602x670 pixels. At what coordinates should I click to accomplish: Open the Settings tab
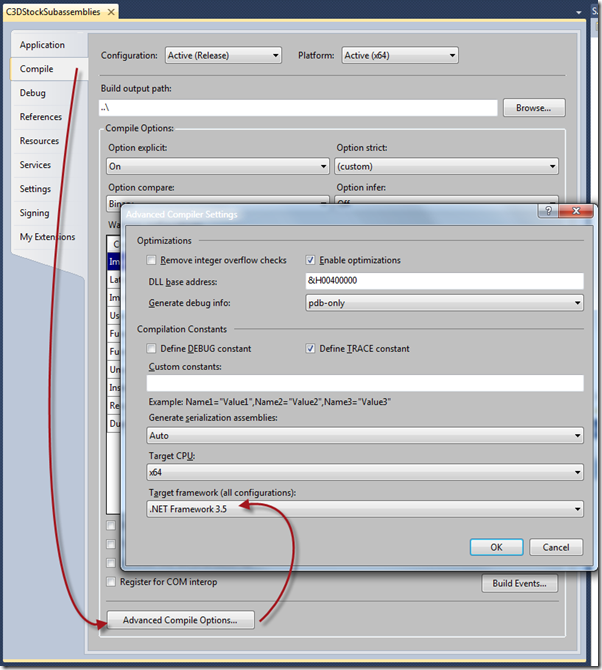[35, 188]
